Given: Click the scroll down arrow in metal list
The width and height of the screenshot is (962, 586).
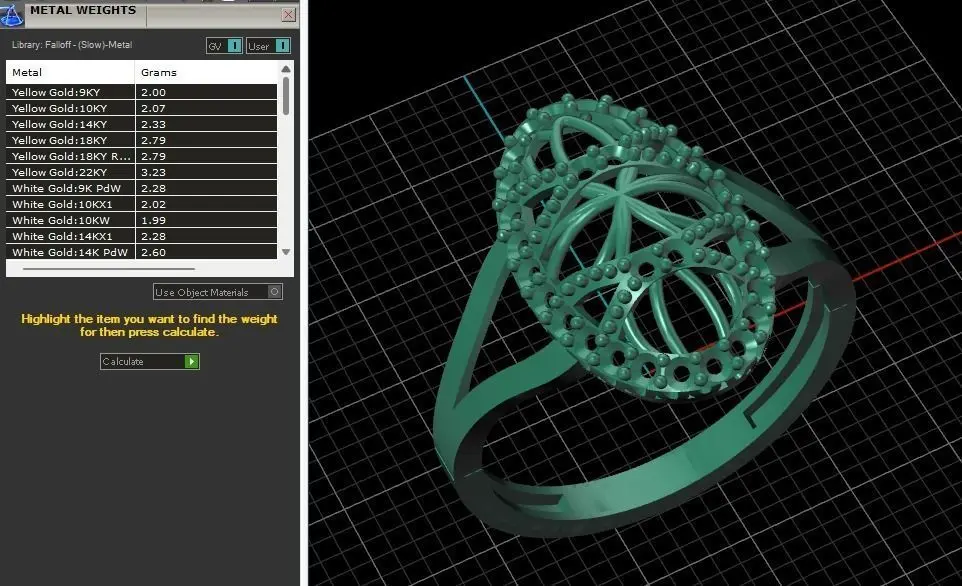Looking at the screenshot, I should (286, 252).
